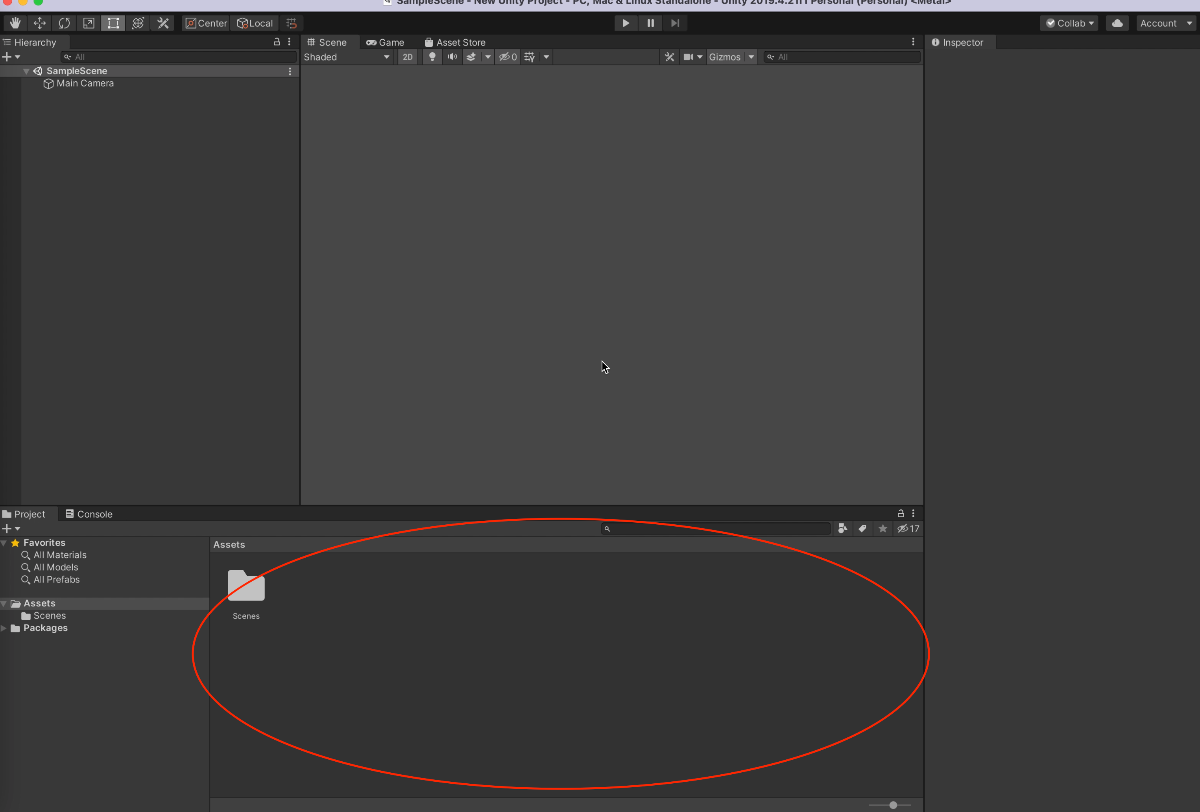This screenshot has width=1200, height=812.
Task: Select the Rect tool
Action: tap(113, 23)
